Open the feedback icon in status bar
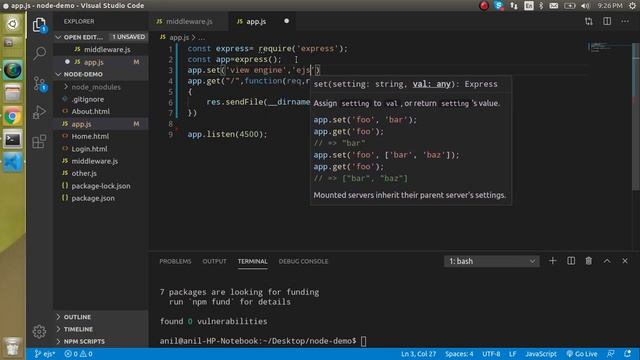 pos(611,354)
